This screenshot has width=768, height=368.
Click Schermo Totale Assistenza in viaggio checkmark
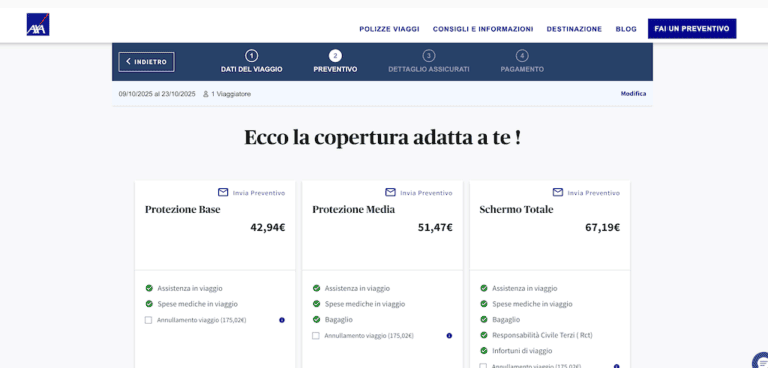point(484,288)
